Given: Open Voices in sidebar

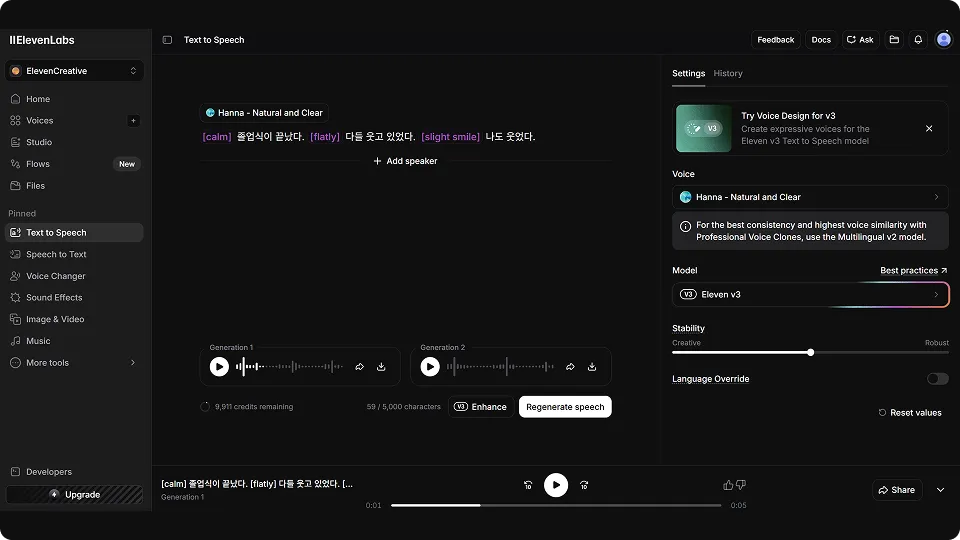Looking at the screenshot, I should pyautogui.click(x=64, y=121).
